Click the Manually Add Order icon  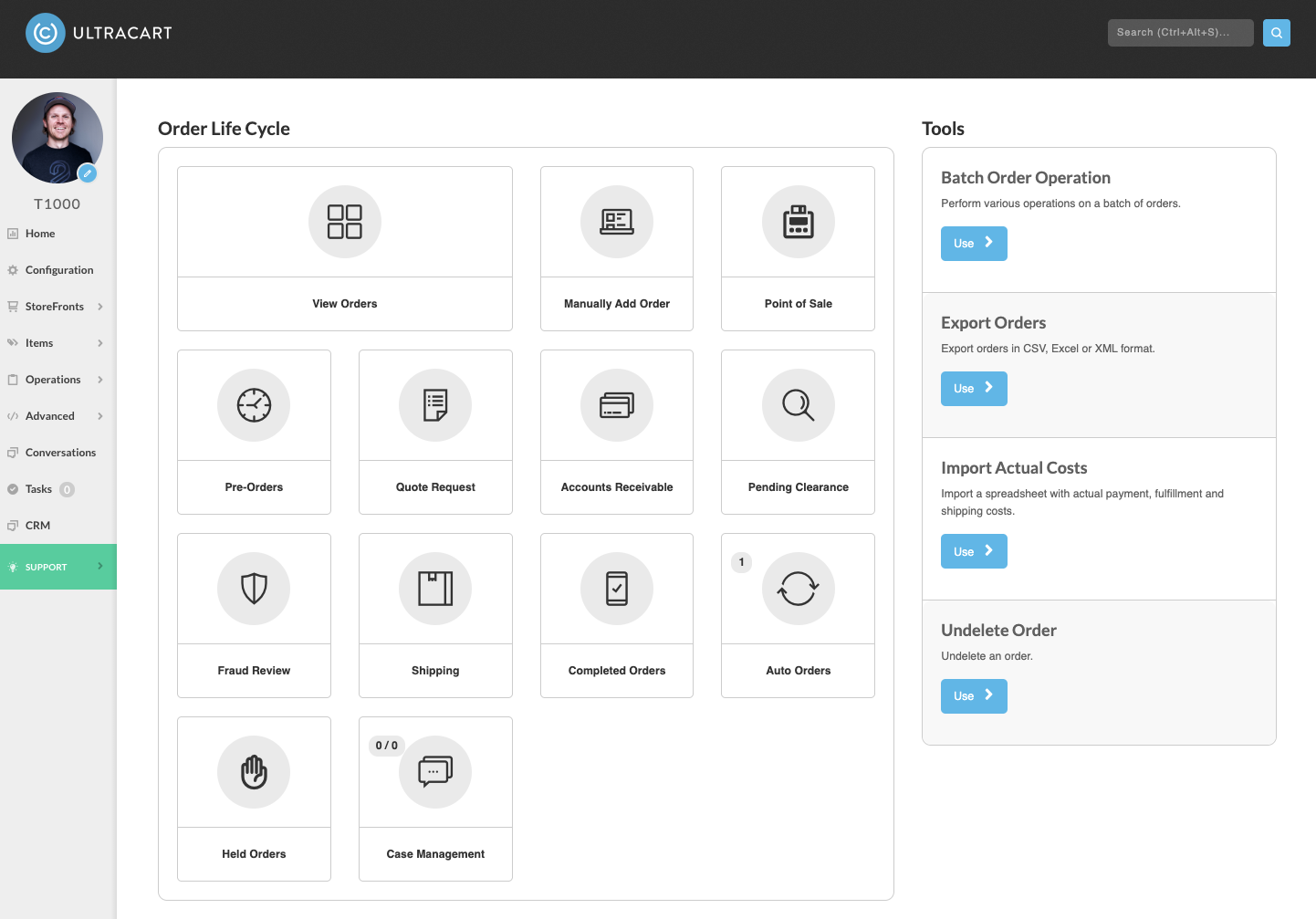[617, 222]
